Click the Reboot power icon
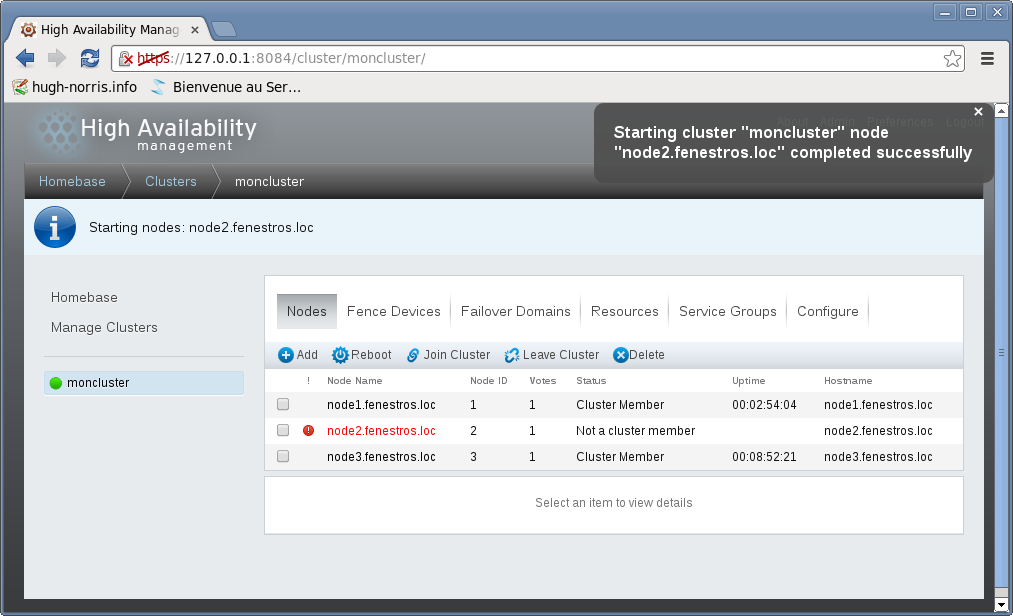This screenshot has height=616, width=1013. point(340,355)
